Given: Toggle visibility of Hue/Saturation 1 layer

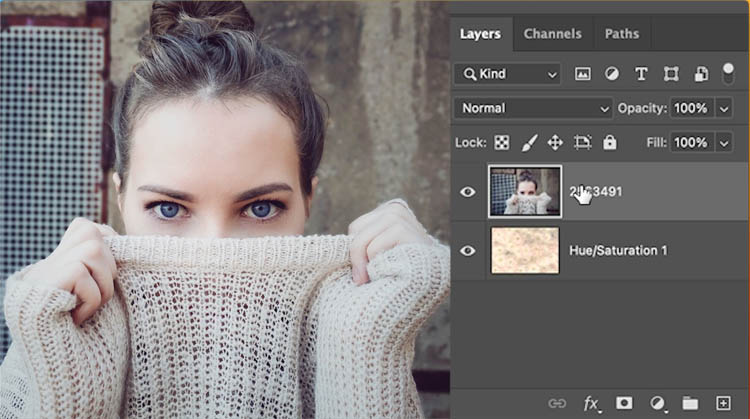Looking at the screenshot, I should click(467, 250).
